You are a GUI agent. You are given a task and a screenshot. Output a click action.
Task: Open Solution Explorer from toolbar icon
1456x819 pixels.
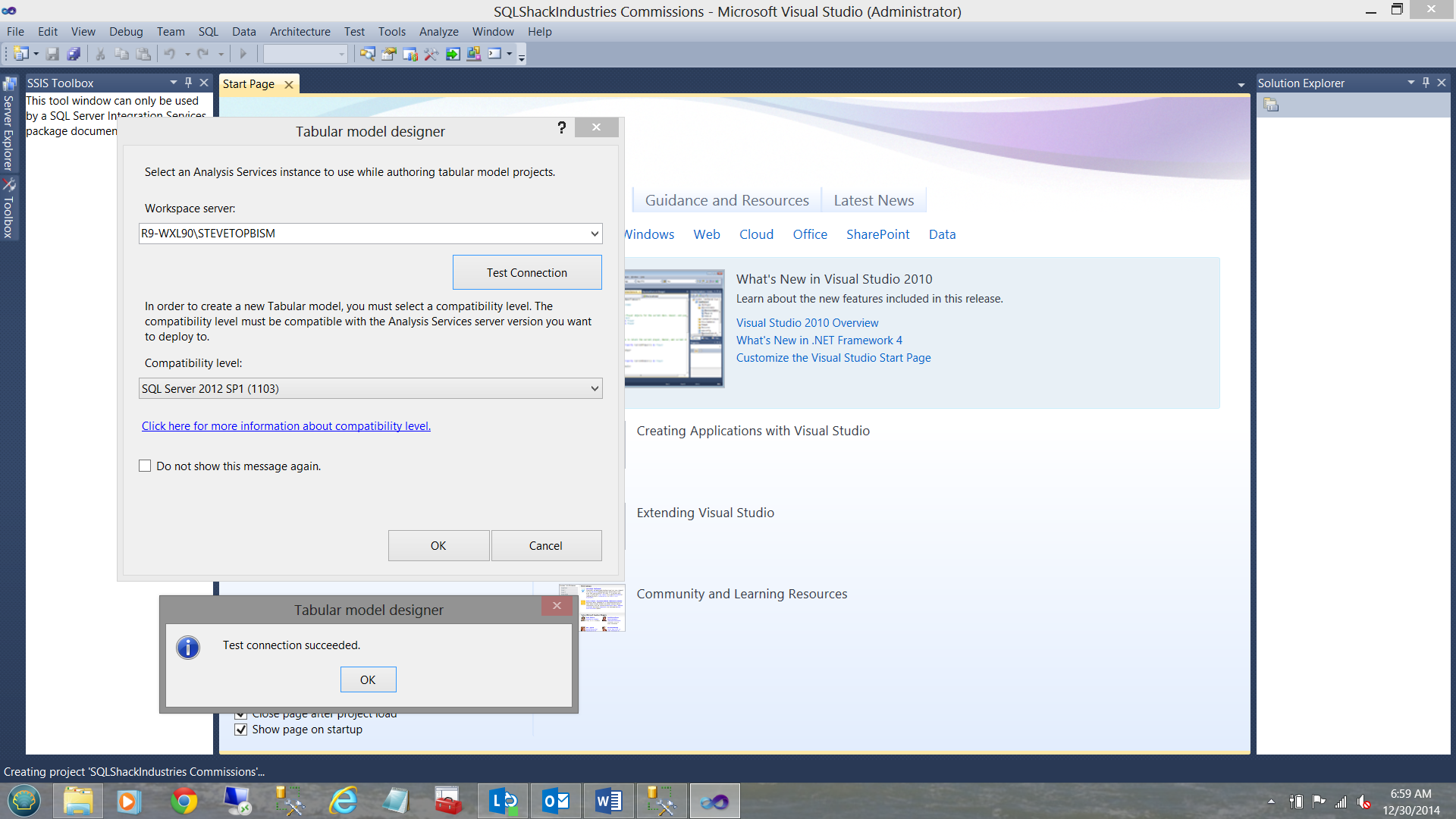(x=368, y=54)
